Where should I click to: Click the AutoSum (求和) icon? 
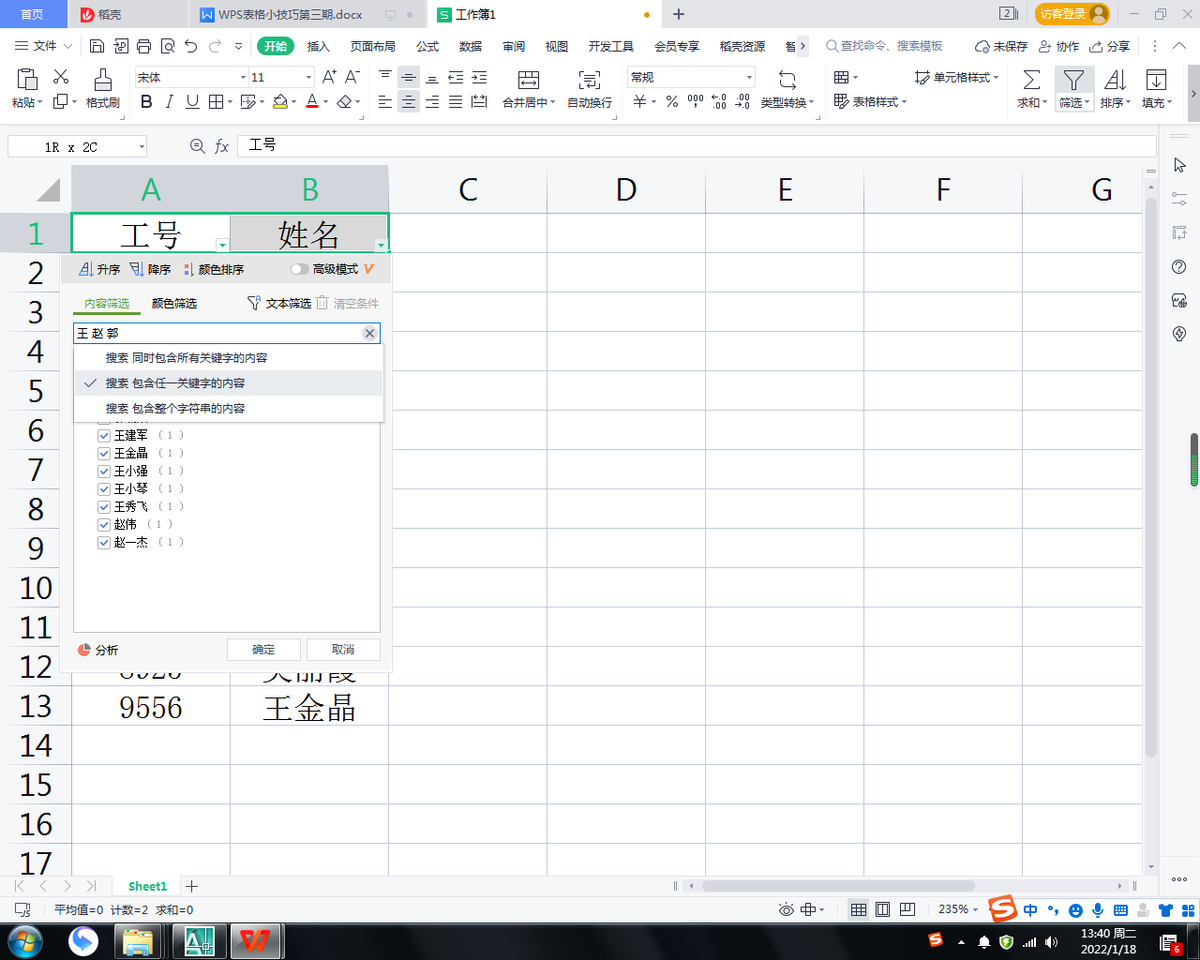(x=1031, y=80)
